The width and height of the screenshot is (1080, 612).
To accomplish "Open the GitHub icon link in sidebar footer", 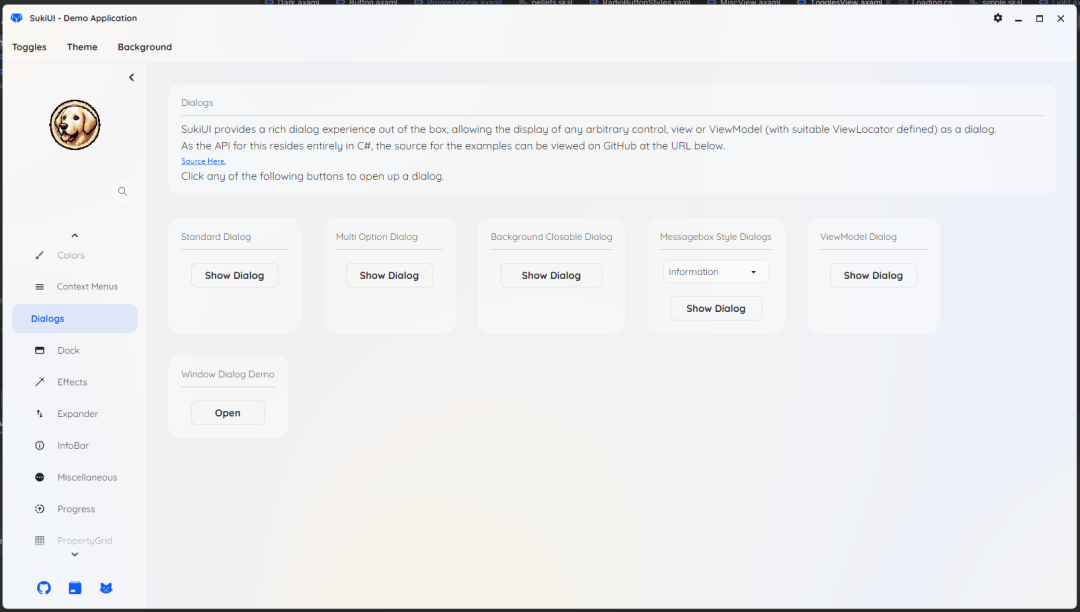I will coord(44,588).
